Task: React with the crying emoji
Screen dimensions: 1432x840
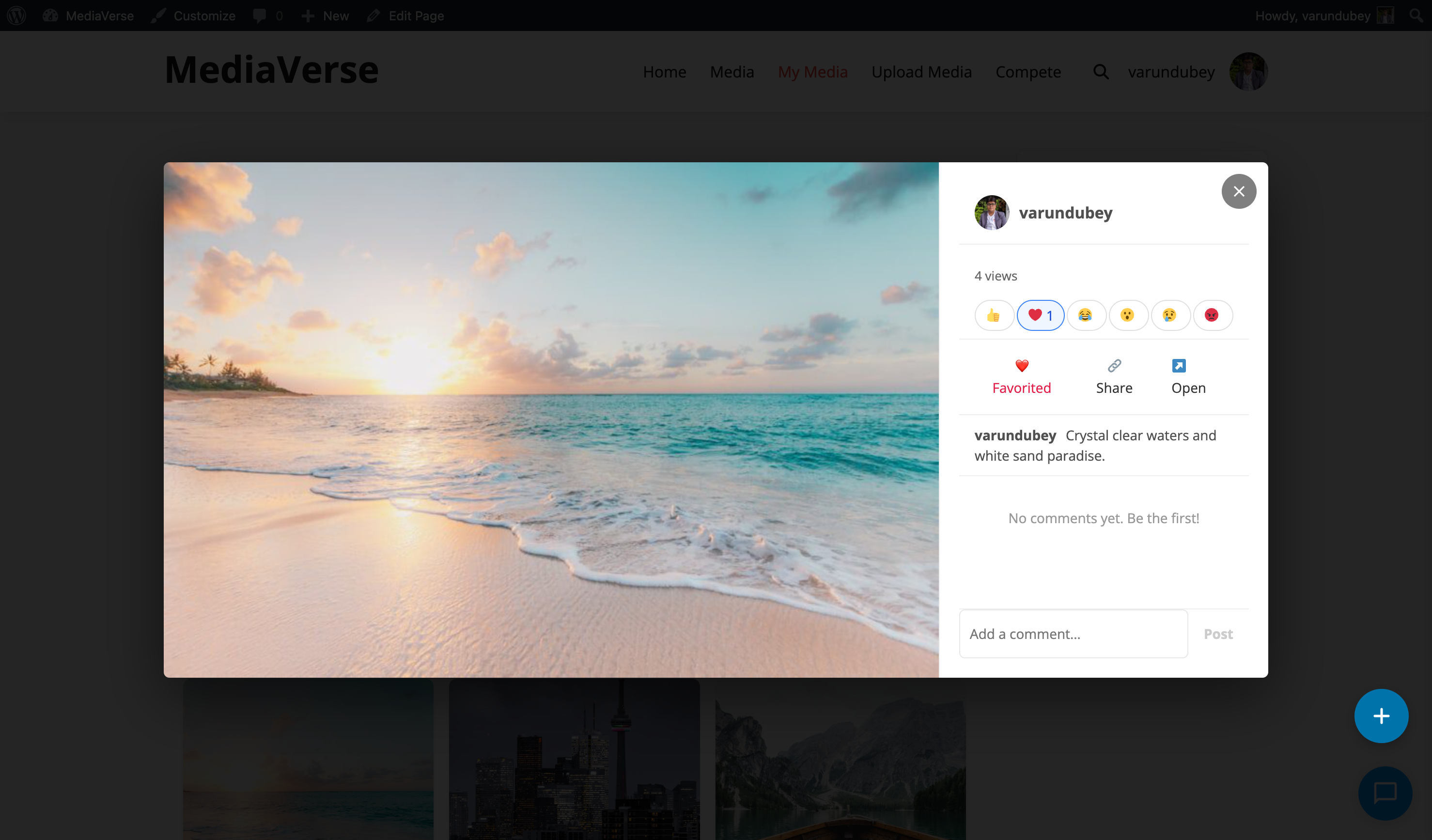Action: tap(1170, 315)
